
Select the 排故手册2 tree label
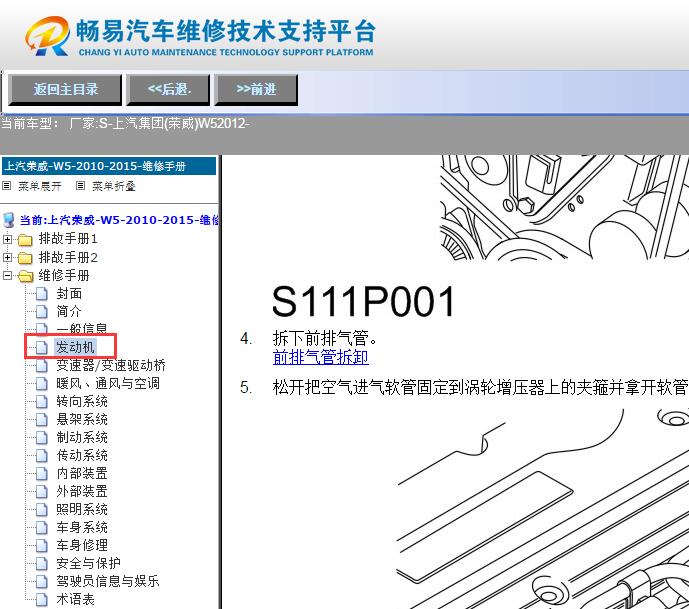point(68,257)
